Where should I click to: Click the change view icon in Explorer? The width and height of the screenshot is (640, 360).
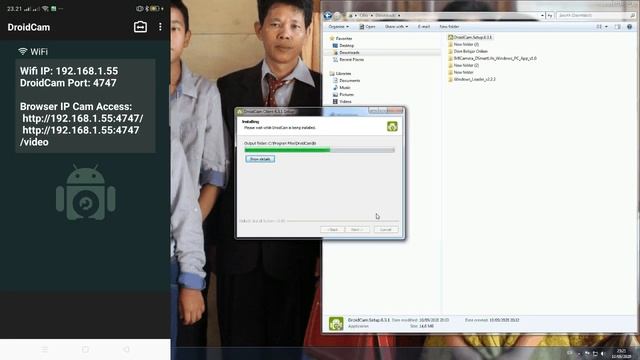tap(599, 27)
